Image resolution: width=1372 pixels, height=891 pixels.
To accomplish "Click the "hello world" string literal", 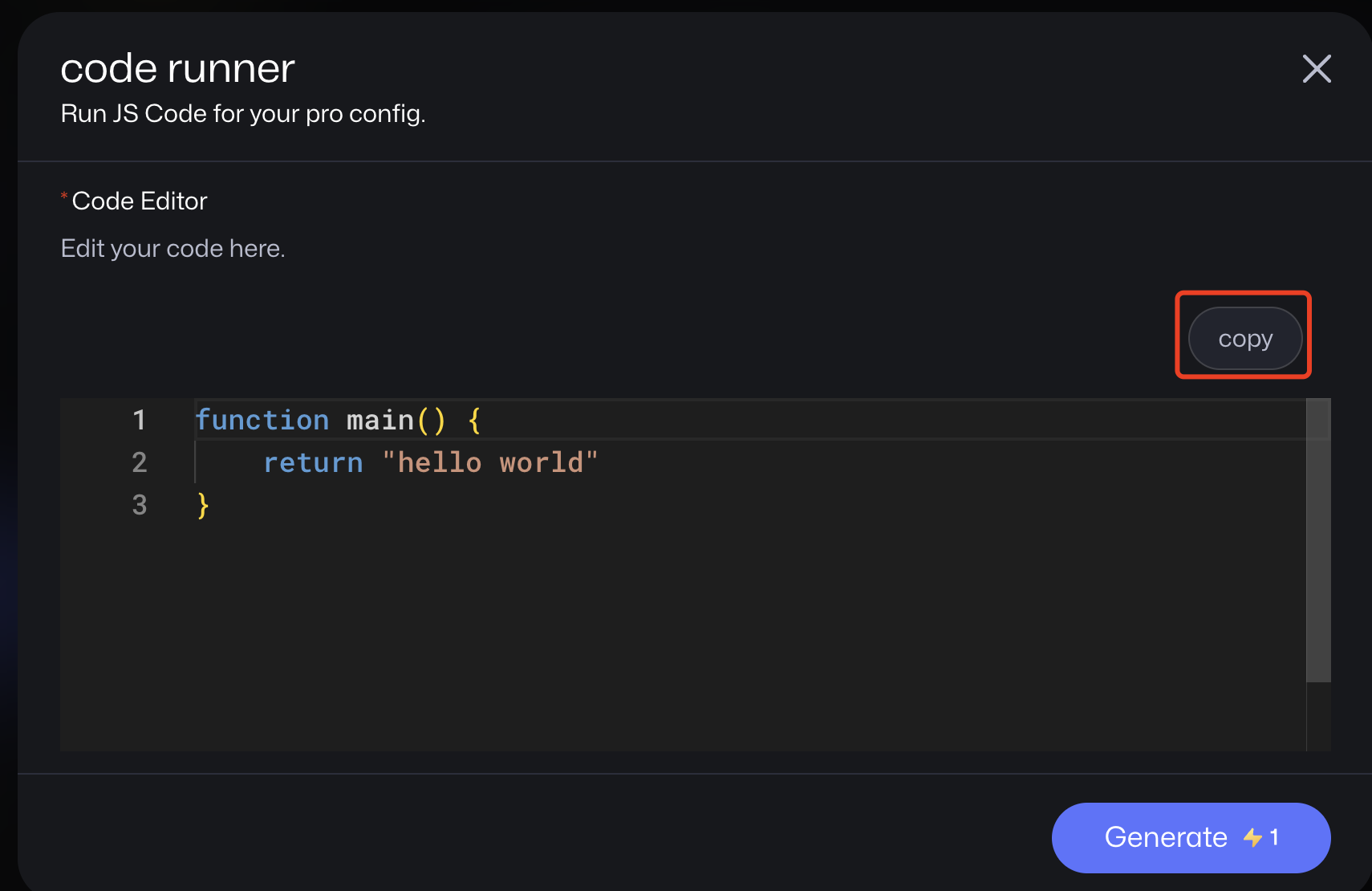I will point(490,462).
